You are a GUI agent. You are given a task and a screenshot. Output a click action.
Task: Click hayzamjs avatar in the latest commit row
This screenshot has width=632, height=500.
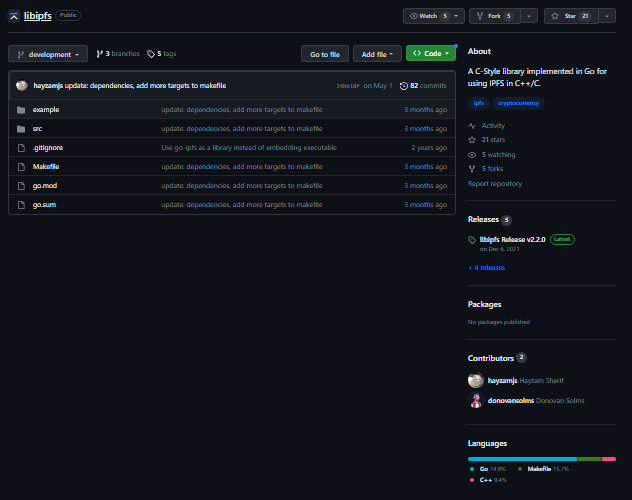point(22,85)
